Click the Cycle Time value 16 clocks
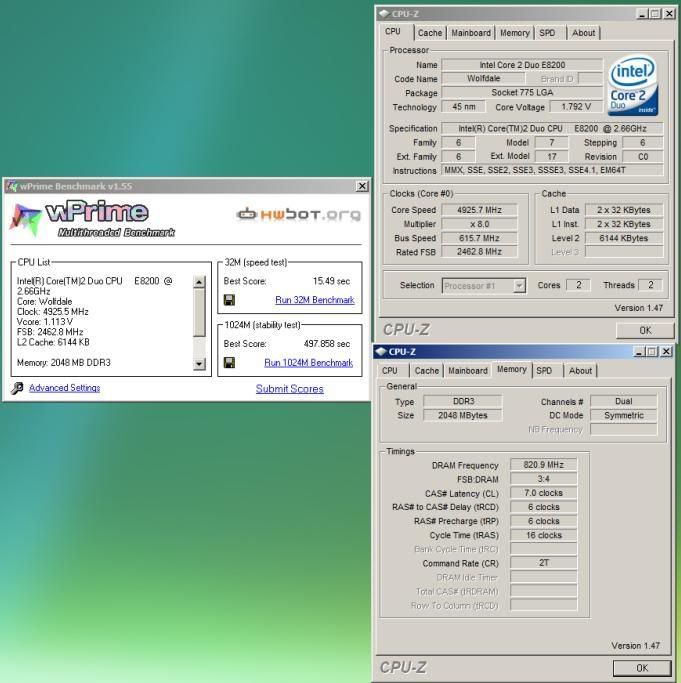This screenshot has height=683, width=681. 543,535
